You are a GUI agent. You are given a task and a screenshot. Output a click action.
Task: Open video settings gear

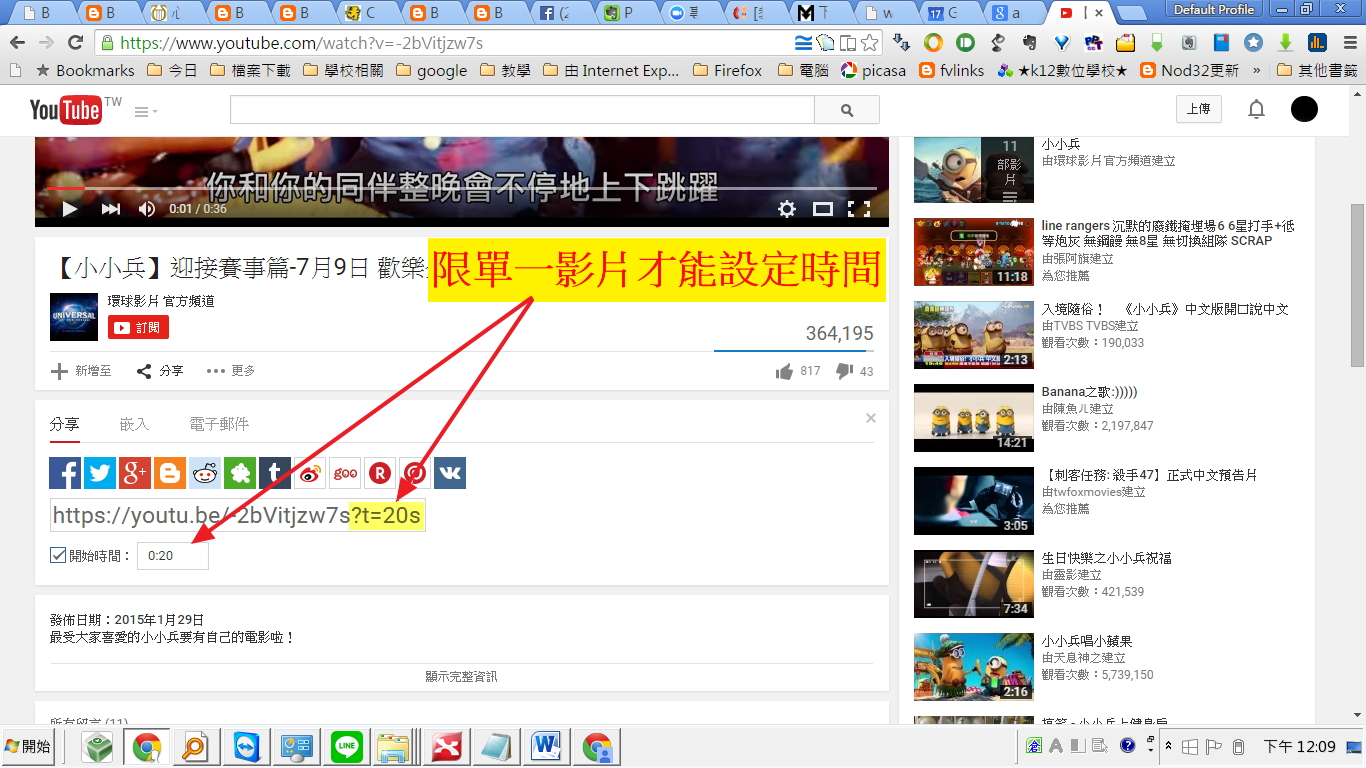pos(787,208)
